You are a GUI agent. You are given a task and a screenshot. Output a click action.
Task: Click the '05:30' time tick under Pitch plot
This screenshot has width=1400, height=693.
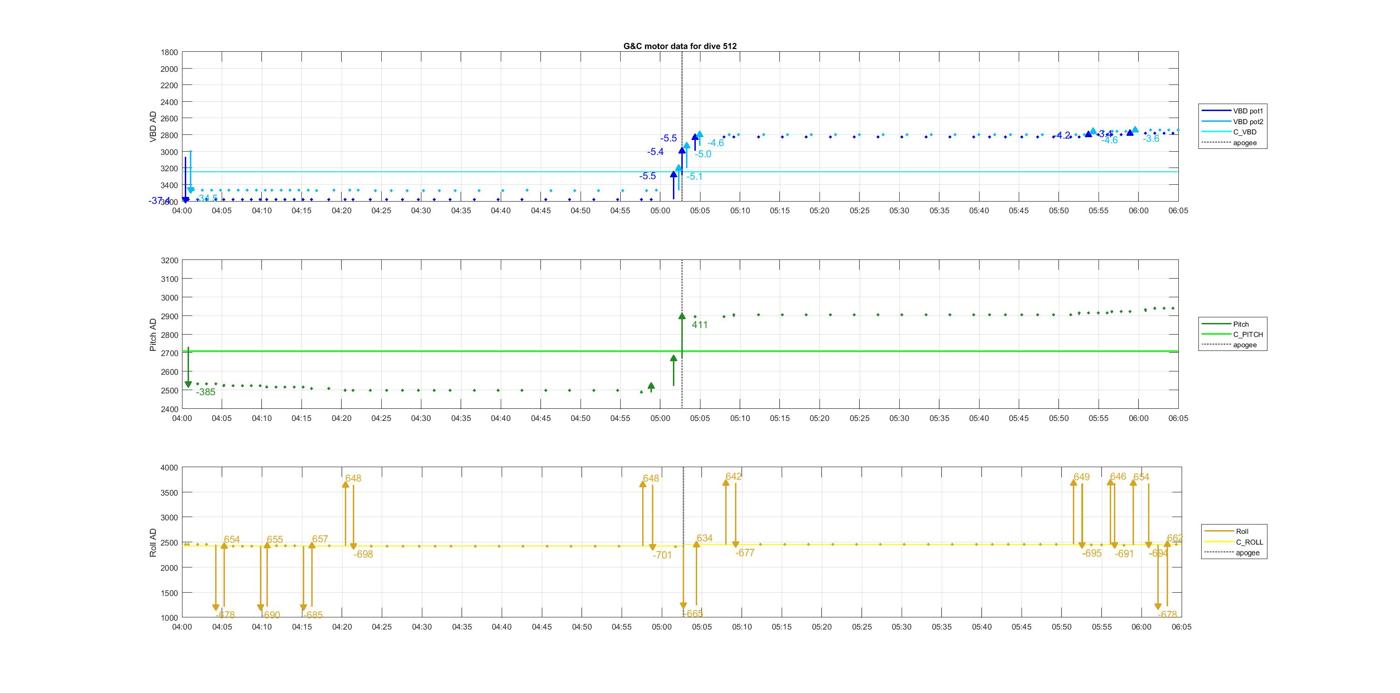click(899, 419)
